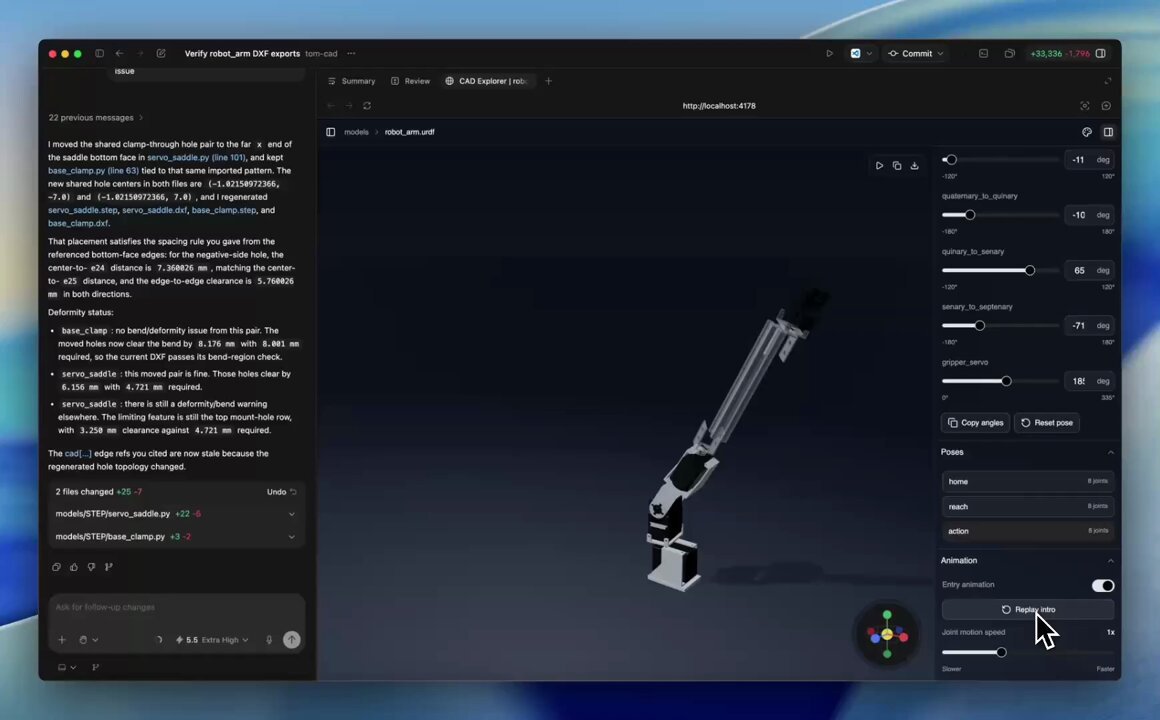This screenshot has width=1160, height=720.
Task: Select the action pose
Action: point(1028,531)
